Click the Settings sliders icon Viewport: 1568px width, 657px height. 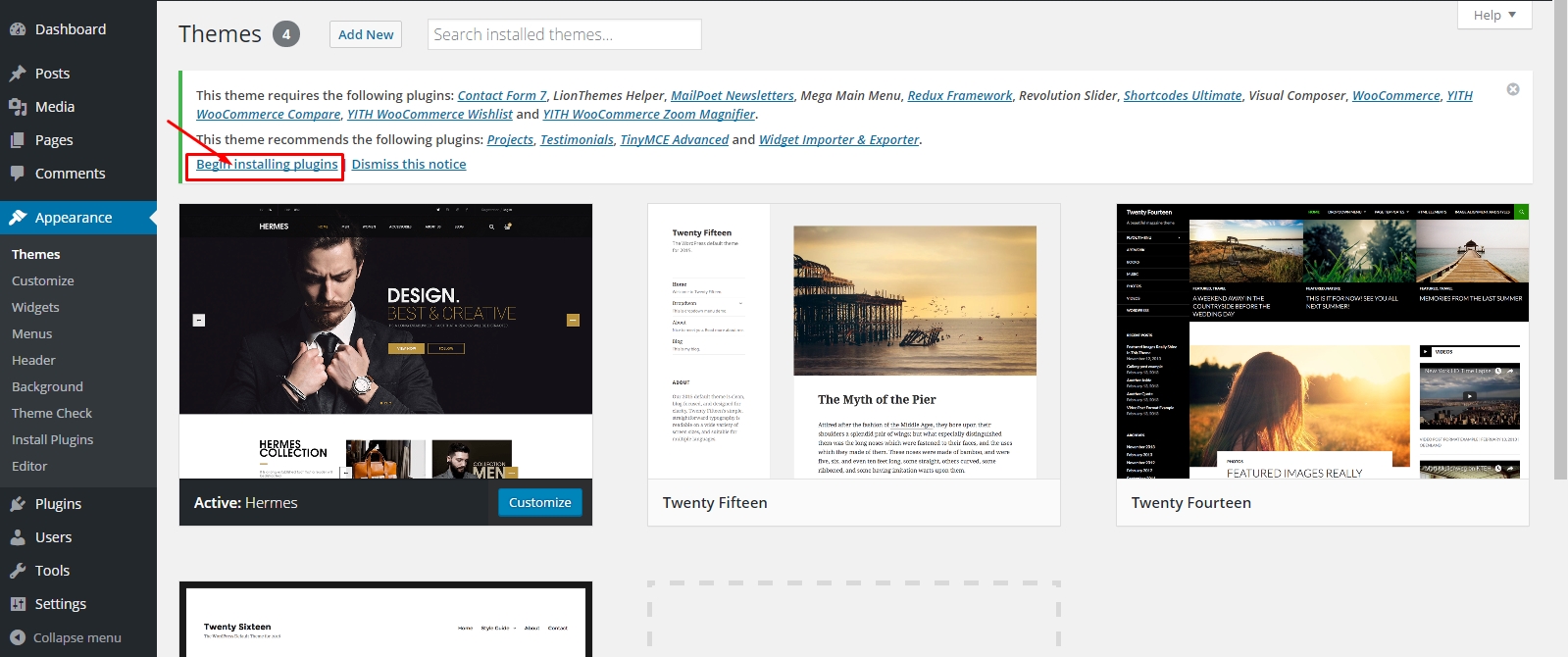coord(18,604)
